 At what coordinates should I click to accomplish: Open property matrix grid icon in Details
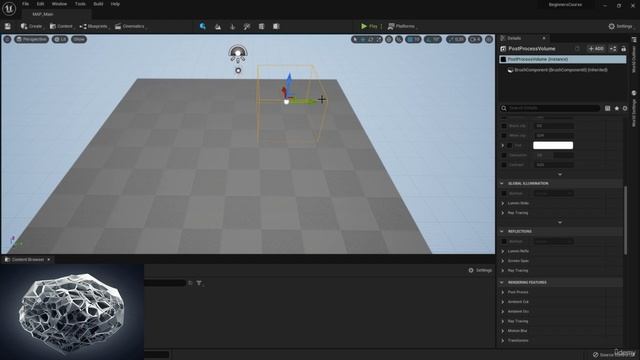[x=607, y=108]
